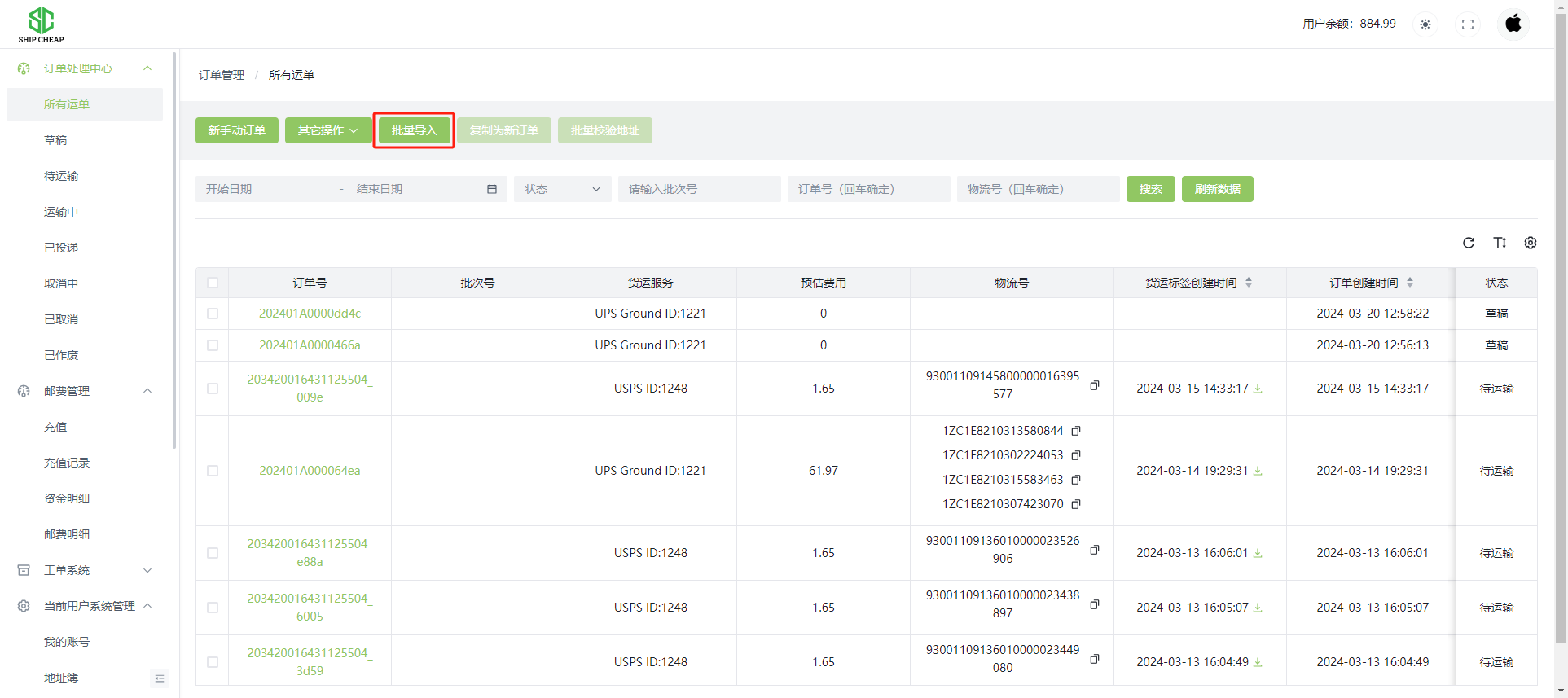1568x698 pixels.
Task: Click the 请输入批次号 input field
Action: [x=699, y=189]
